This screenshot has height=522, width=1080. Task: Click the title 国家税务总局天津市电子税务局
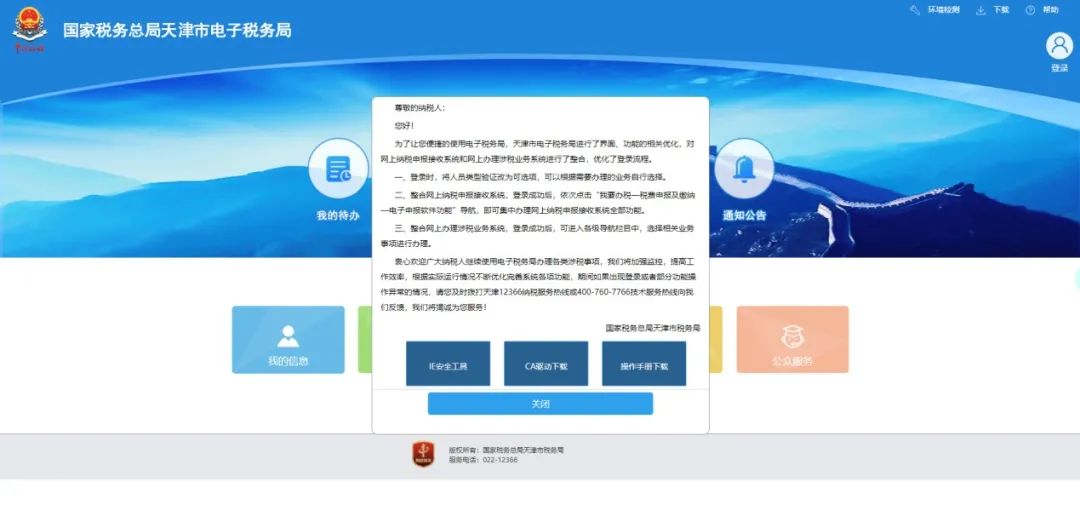177,30
